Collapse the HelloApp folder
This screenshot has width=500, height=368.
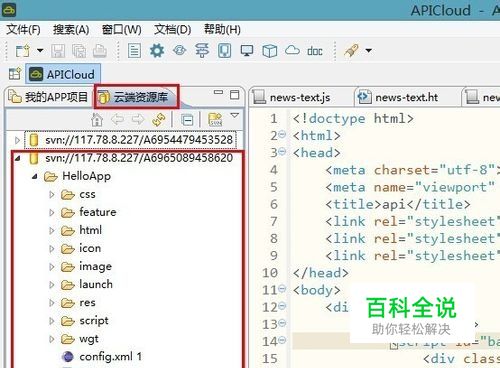(x=35, y=176)
